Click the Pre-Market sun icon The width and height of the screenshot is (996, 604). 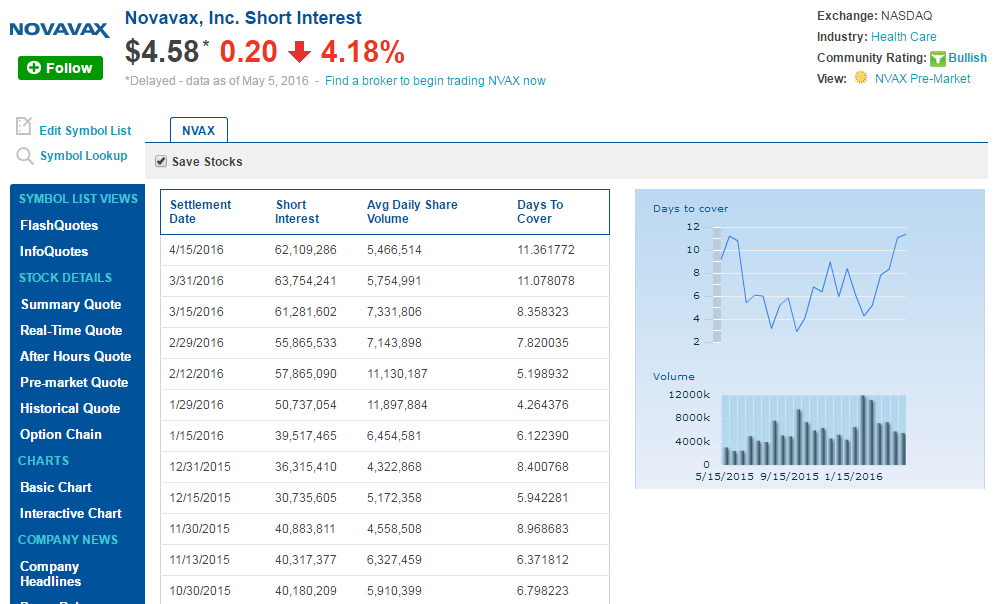861,77
